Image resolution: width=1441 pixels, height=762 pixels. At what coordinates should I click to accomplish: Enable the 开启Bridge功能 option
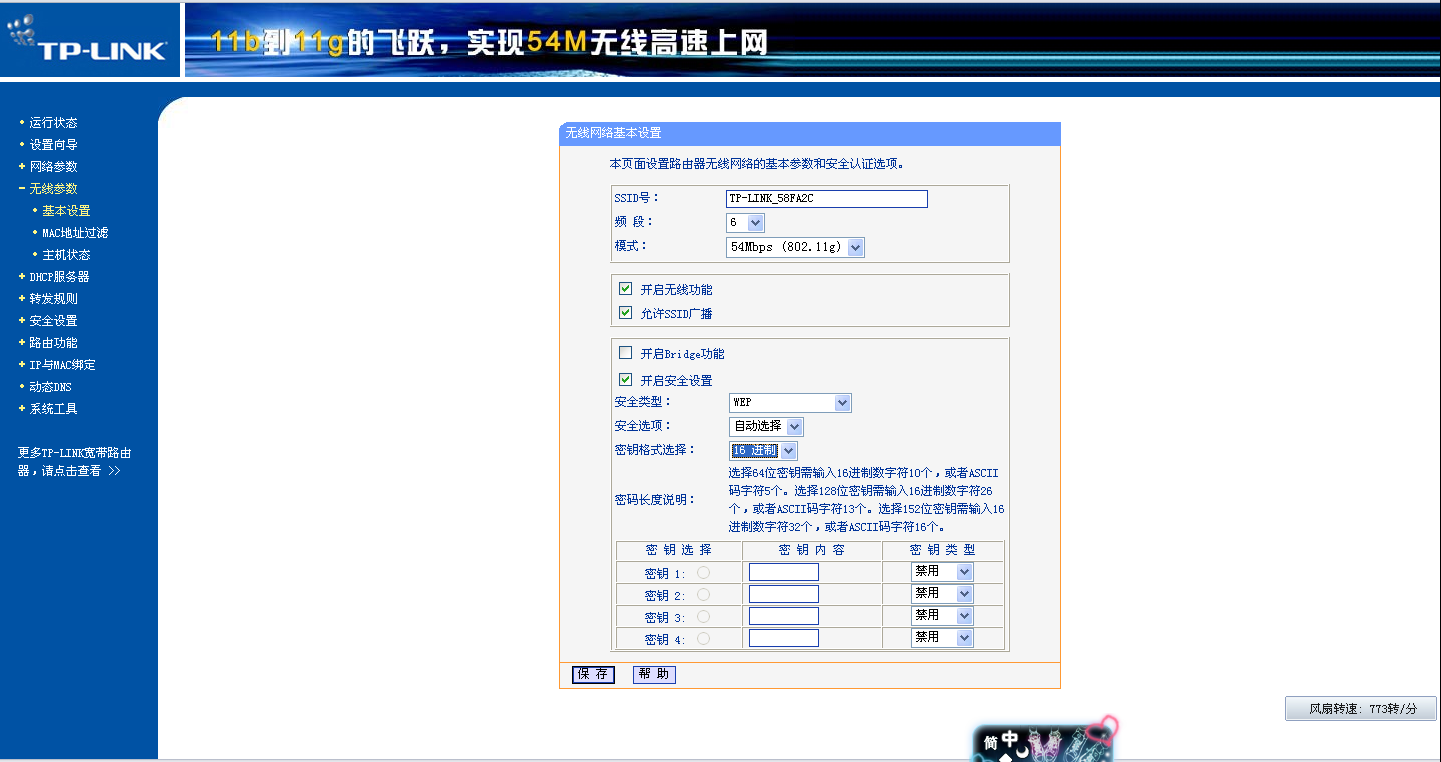coord(625,352)
